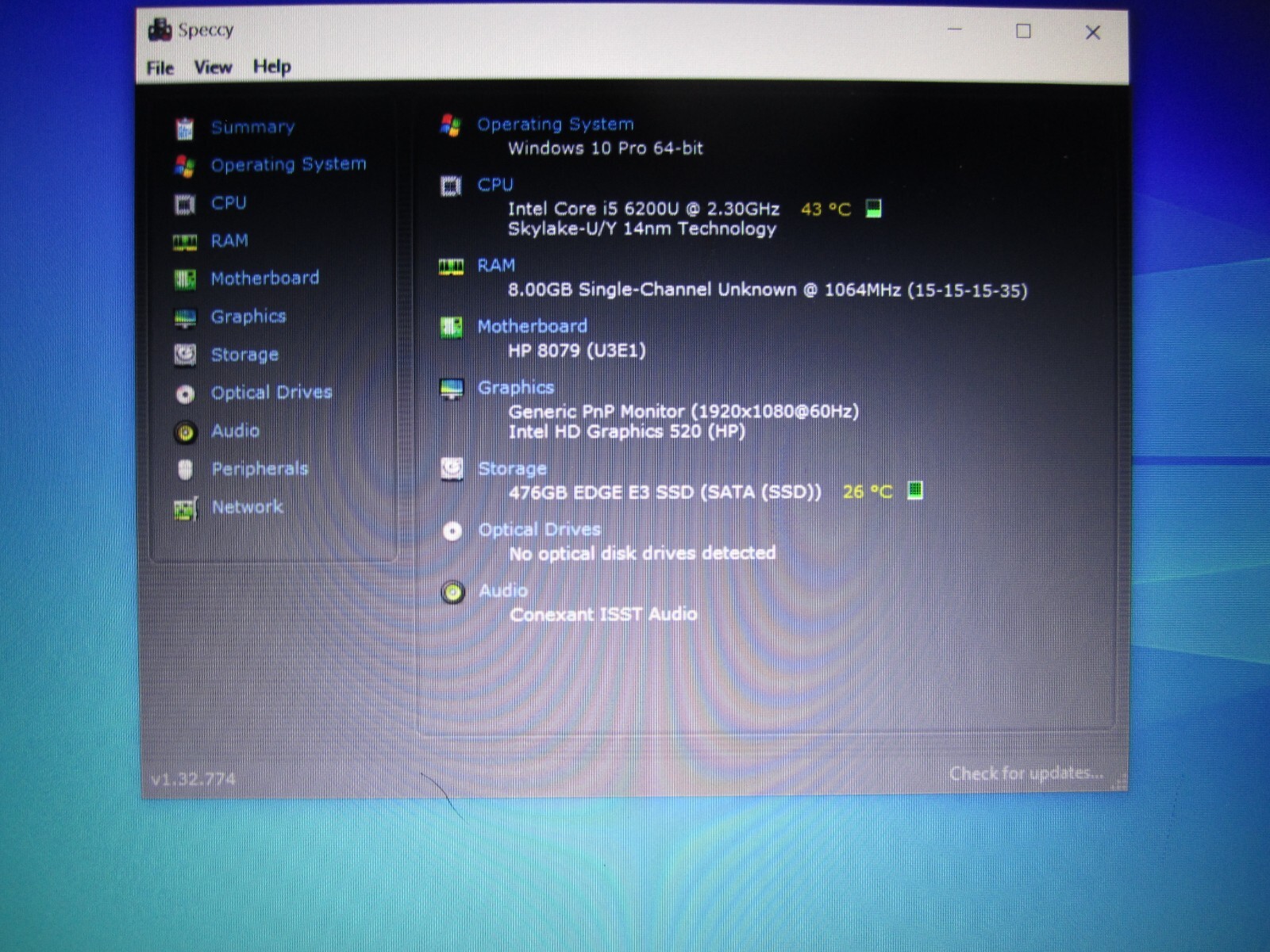Click the 26 °C storage temperature value

(x=867, y=492)
